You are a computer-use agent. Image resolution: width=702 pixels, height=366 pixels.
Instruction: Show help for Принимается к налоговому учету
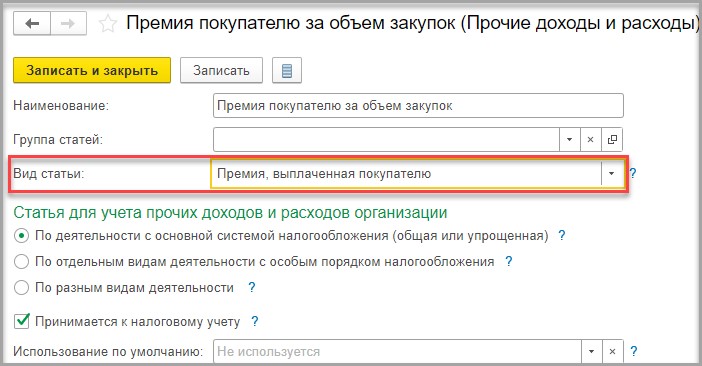(x=254, y=321)
